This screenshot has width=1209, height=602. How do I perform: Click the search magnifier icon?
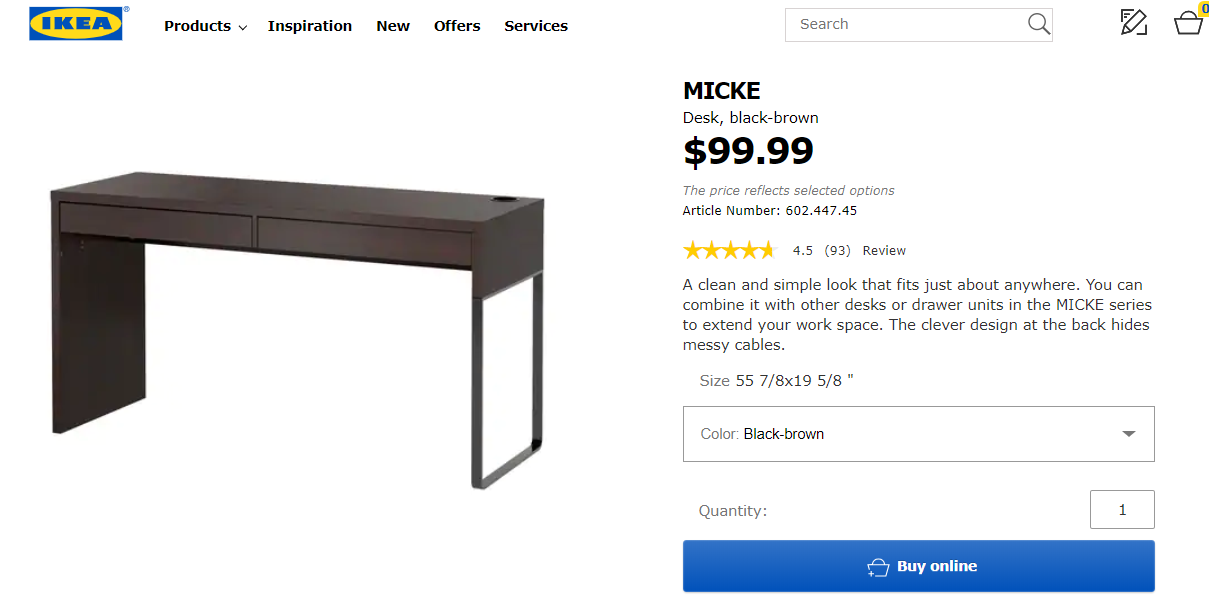coord(1039,24)
